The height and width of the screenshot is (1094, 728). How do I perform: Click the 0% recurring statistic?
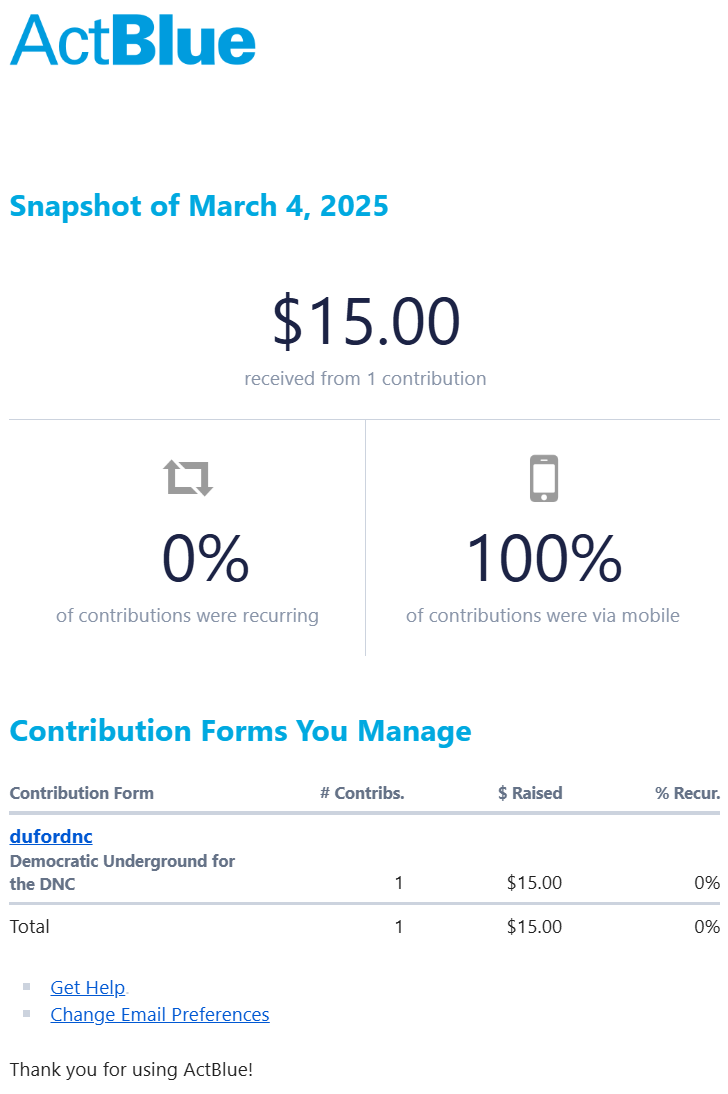205,558
